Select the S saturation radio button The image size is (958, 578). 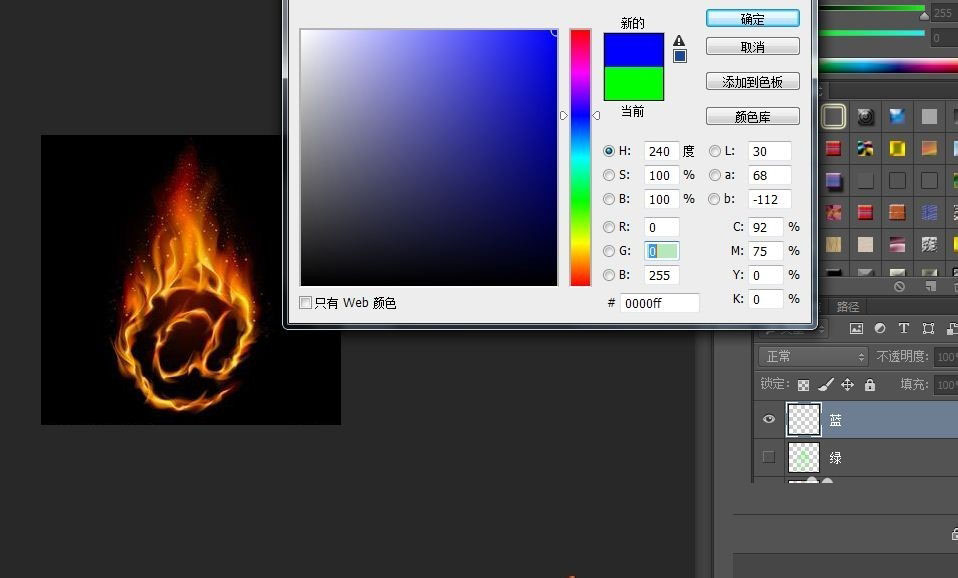[x=609, y=175]
